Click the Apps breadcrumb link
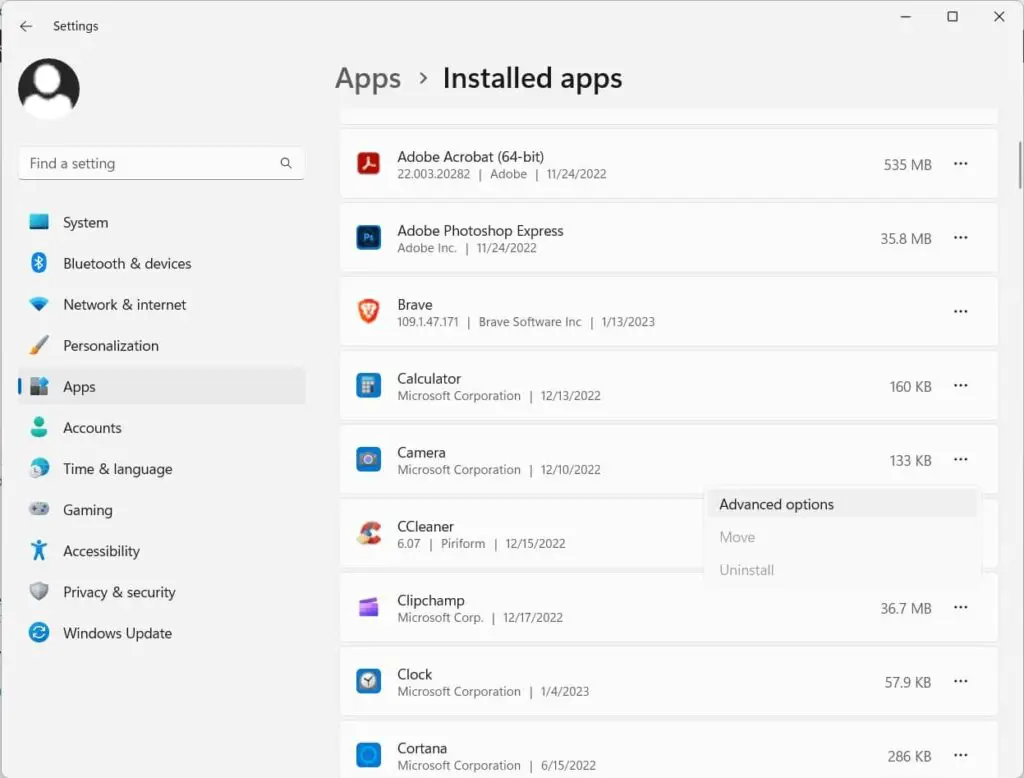Screen dimensions: 1024x778 (368, 79)
